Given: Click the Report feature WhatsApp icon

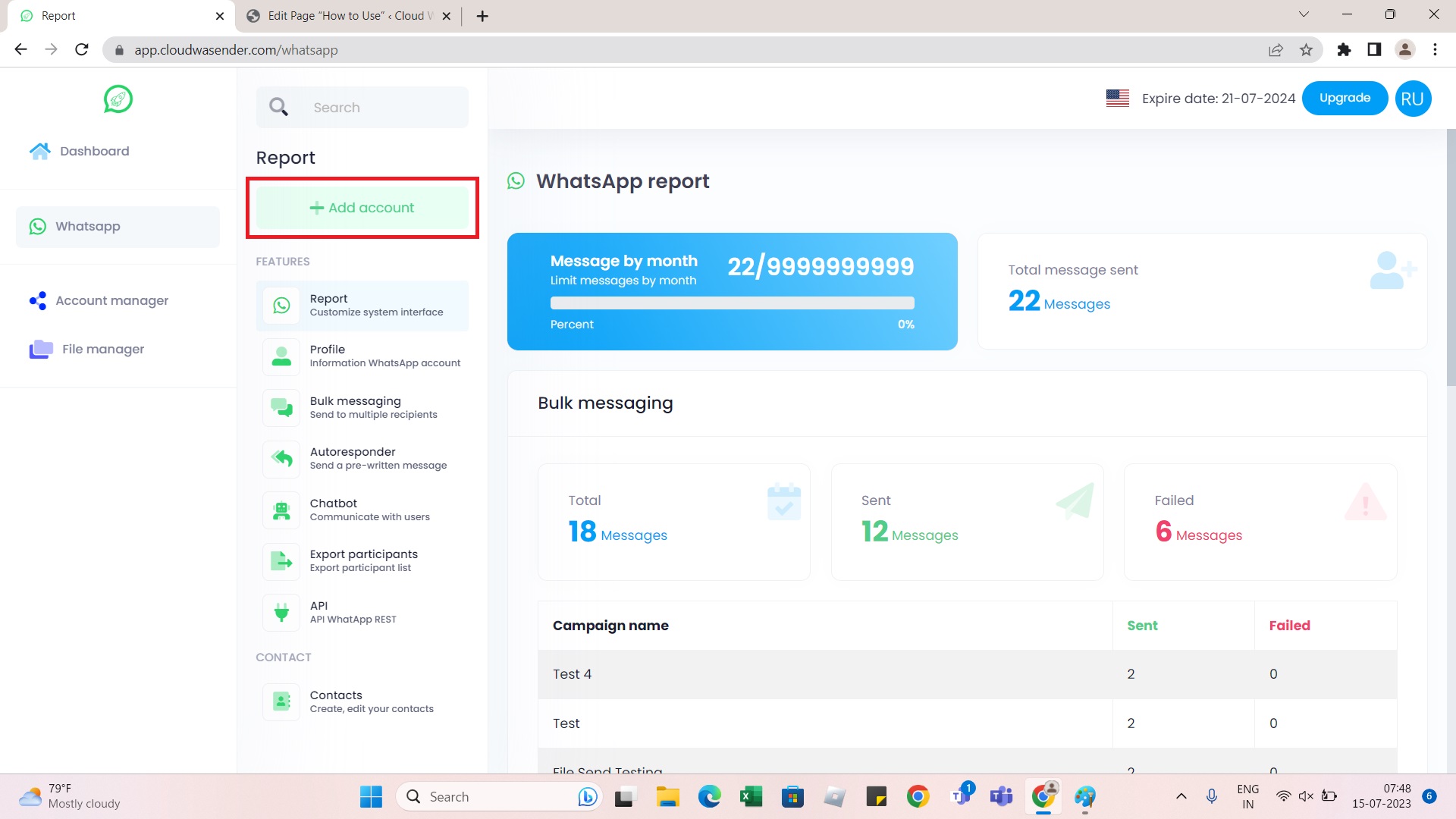Looking at the screenshot, I should [x=281, y=306].
